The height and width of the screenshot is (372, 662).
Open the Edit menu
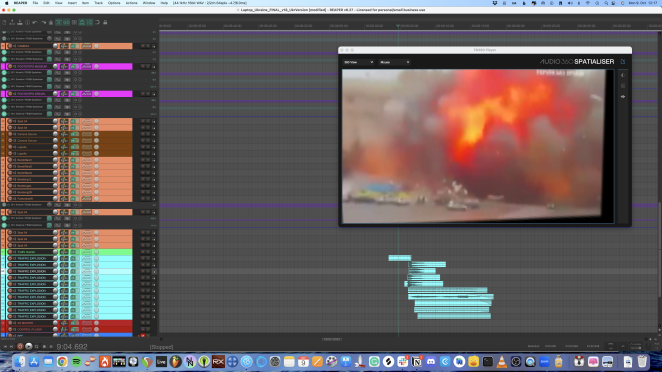click(x=46, y=3)
